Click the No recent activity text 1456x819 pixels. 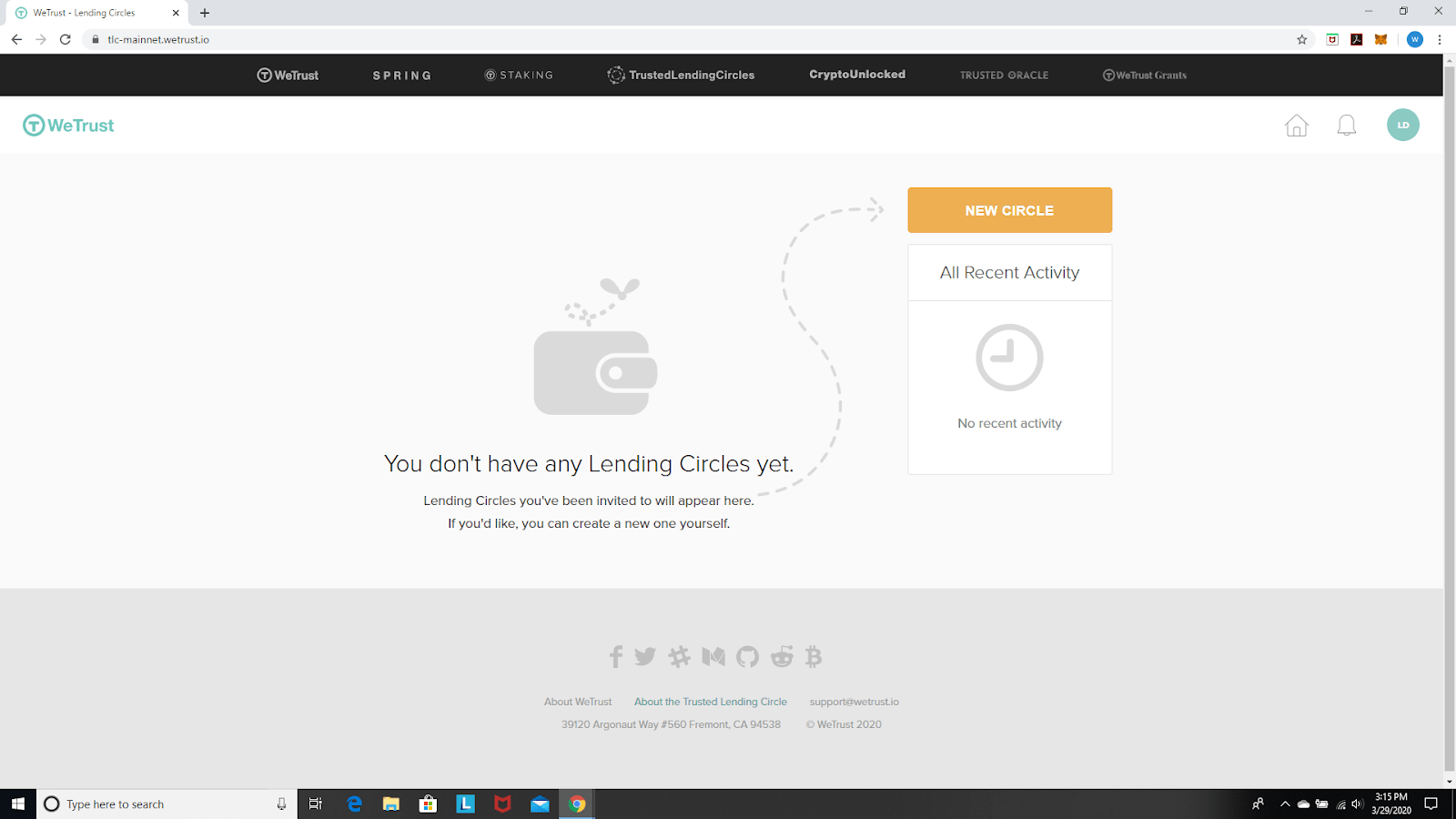[x=1010, y=423]
